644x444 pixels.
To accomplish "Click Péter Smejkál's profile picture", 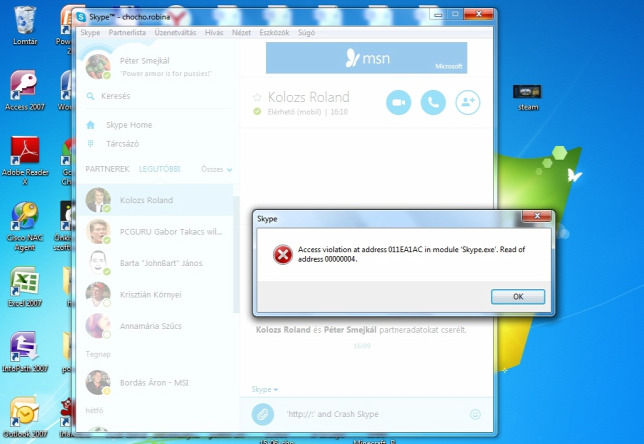I will coord(98,67).
